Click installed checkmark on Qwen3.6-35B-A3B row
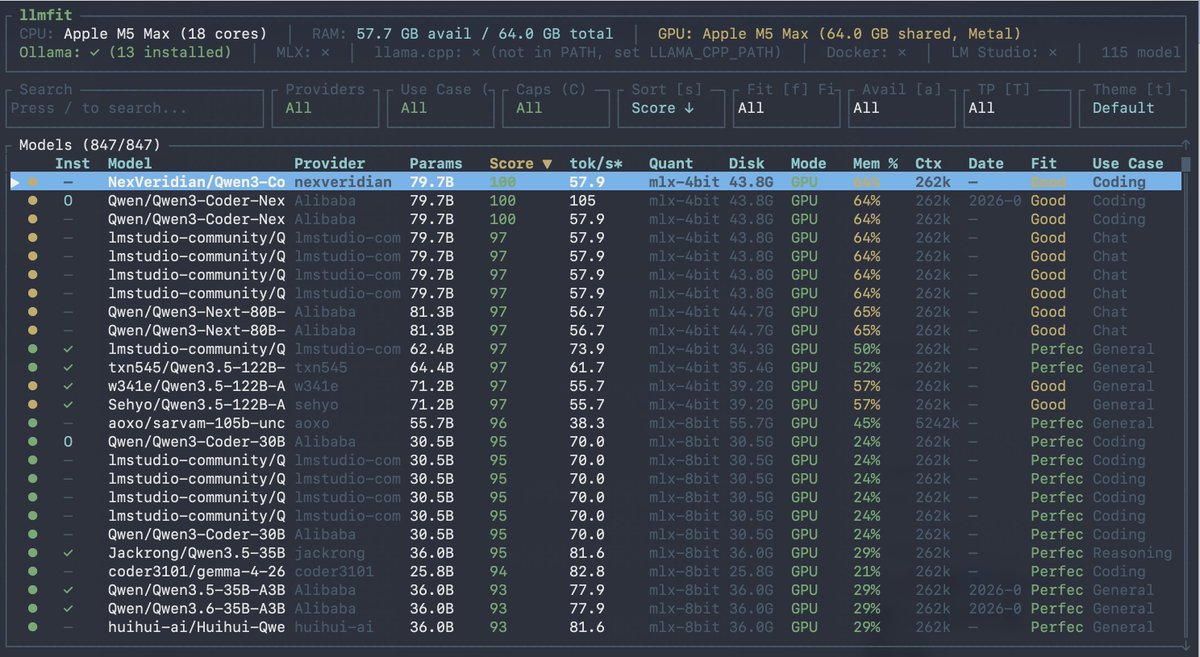 68,609
